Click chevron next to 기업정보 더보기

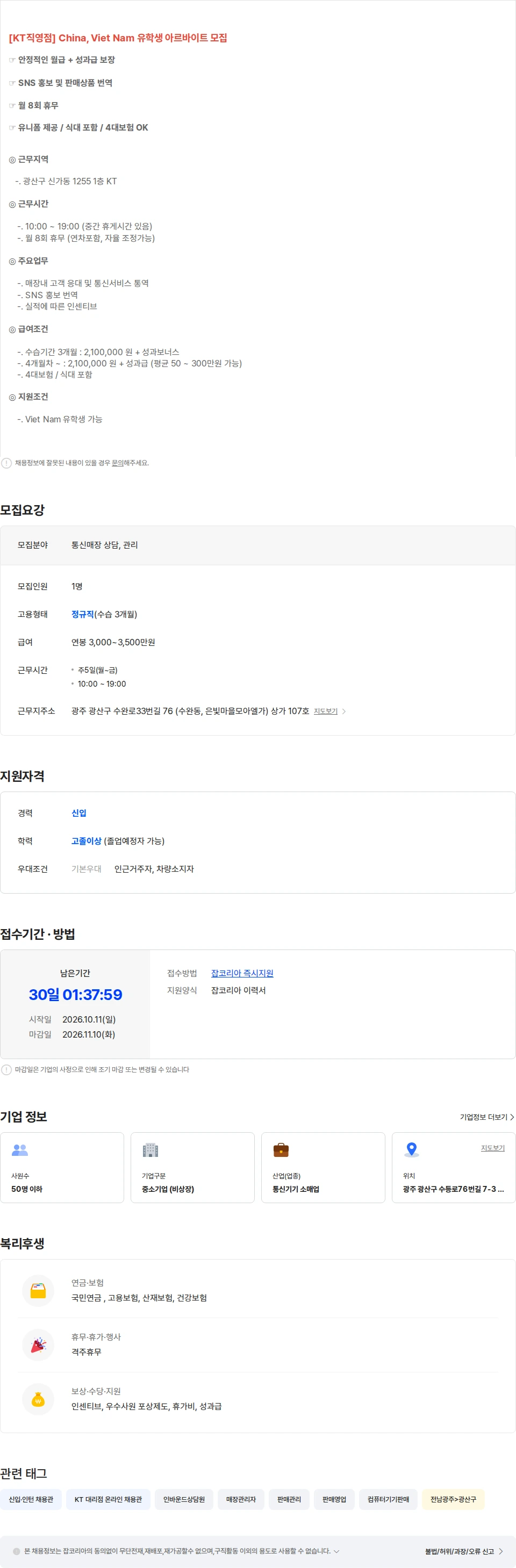[512, 1117]
